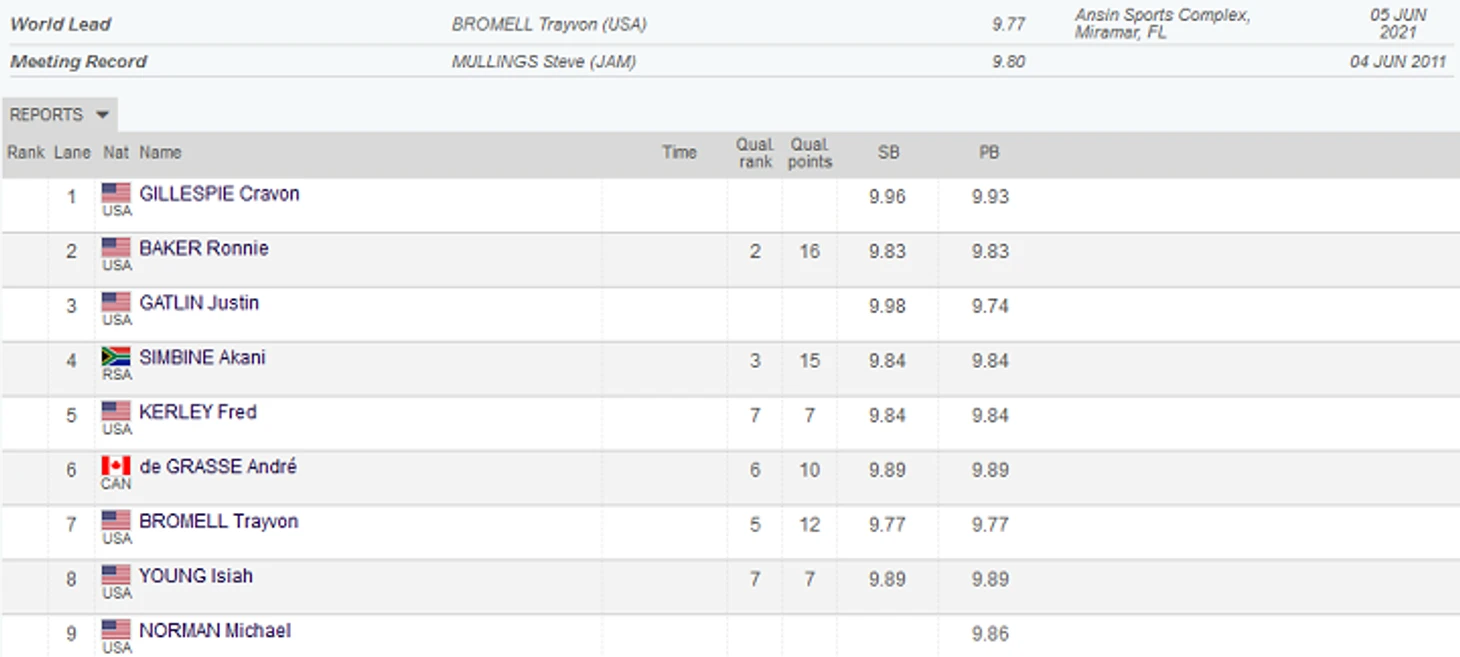The height and width of the screenshot is (657, 1460).
Task: Click the USA flag beside Justin Gatlin
Action: click(116, 302)
